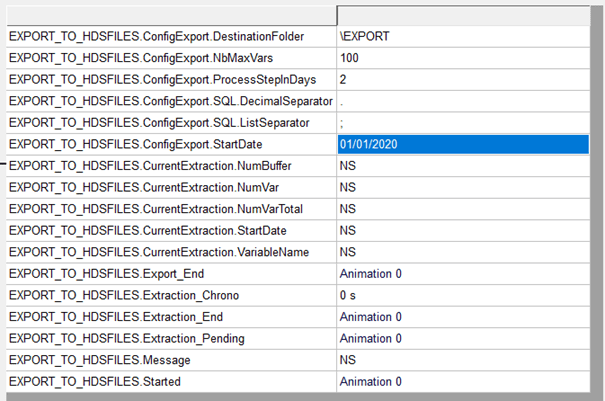Select the ConfigExport.DestinationFolder variable name
605x401 pixels.
156,37
